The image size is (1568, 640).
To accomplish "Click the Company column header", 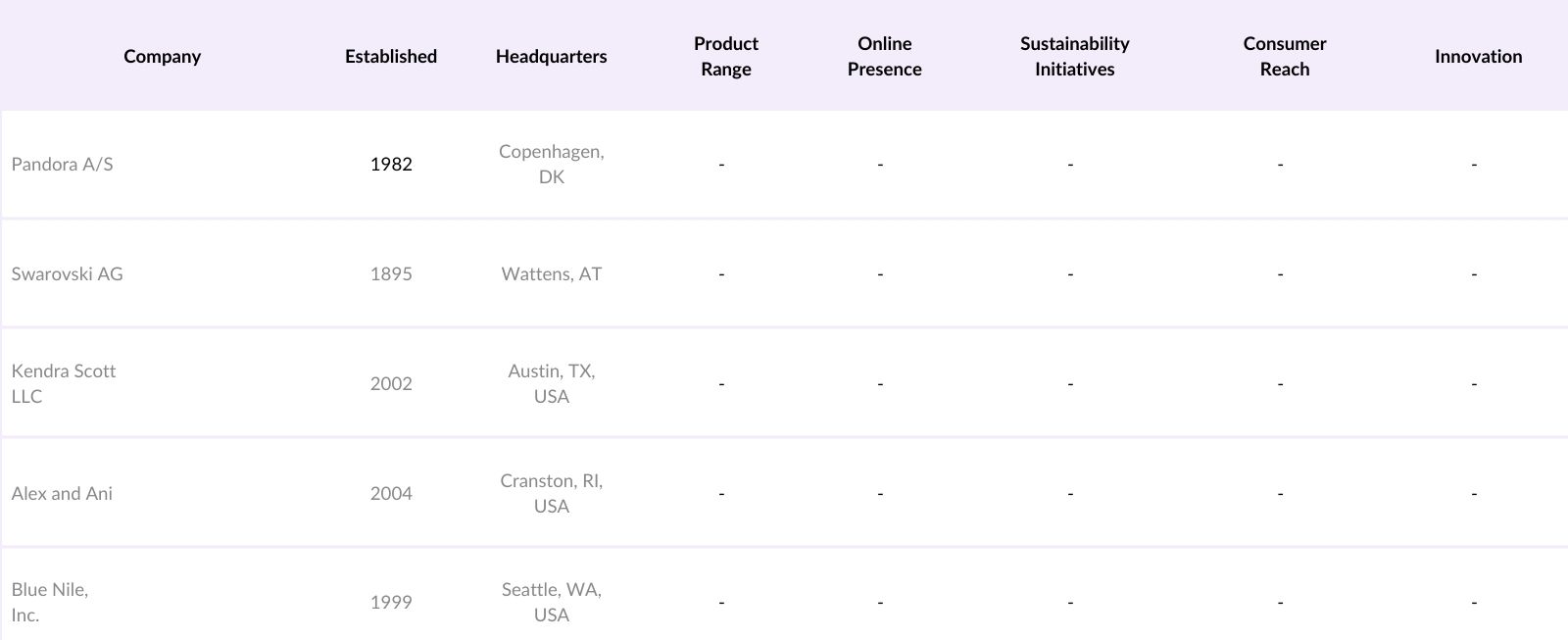I will [162, 57].
